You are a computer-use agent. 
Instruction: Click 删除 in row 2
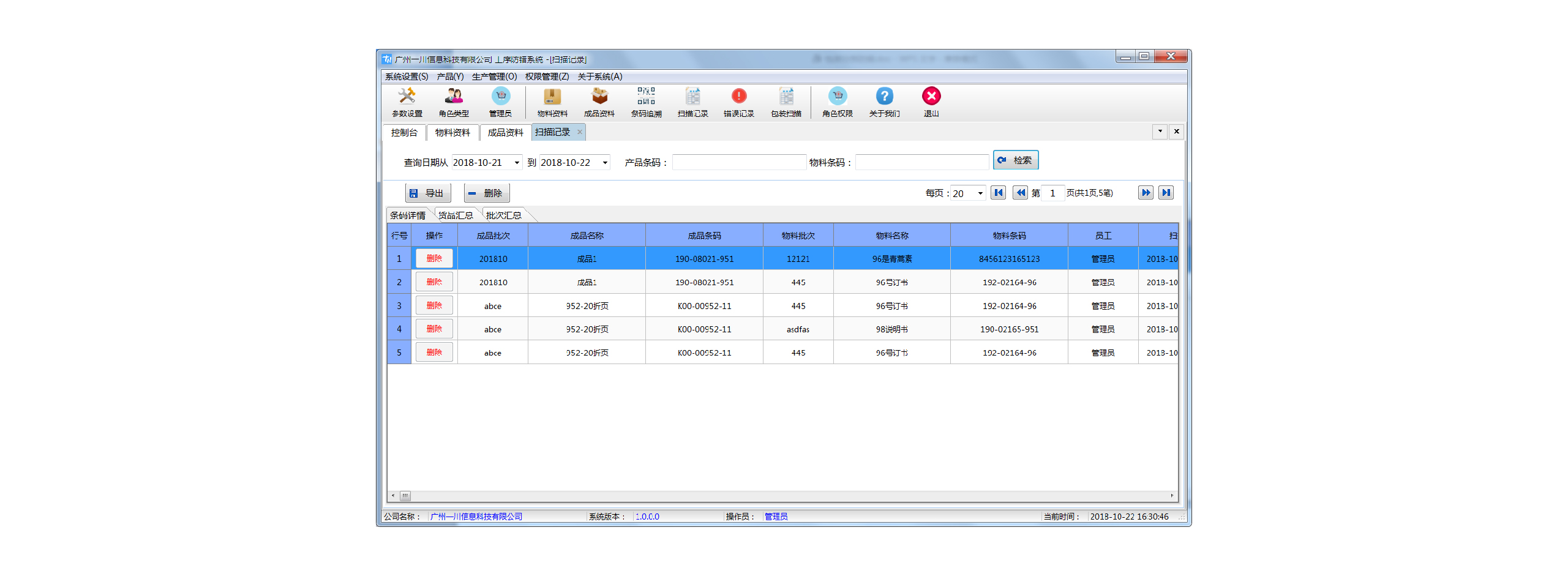coord(434,282)
